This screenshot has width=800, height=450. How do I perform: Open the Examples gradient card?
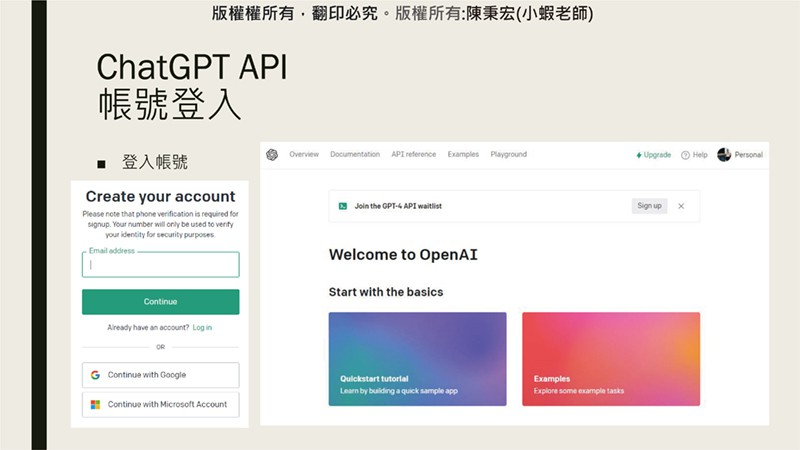[x=610, y=359]
